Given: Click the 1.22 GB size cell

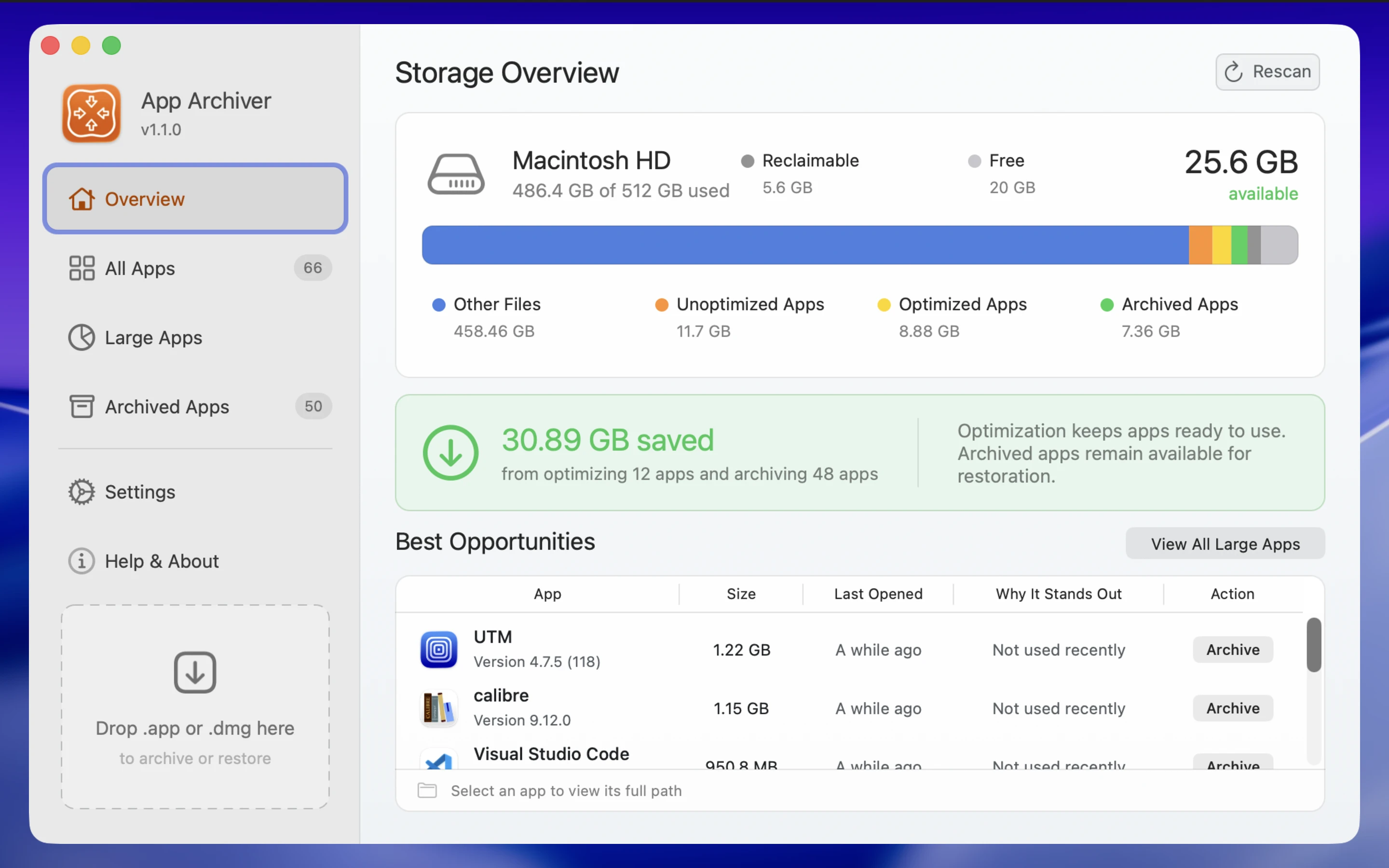Looking at the screenshot, I should pyautogui.click(x=741, y=650).
